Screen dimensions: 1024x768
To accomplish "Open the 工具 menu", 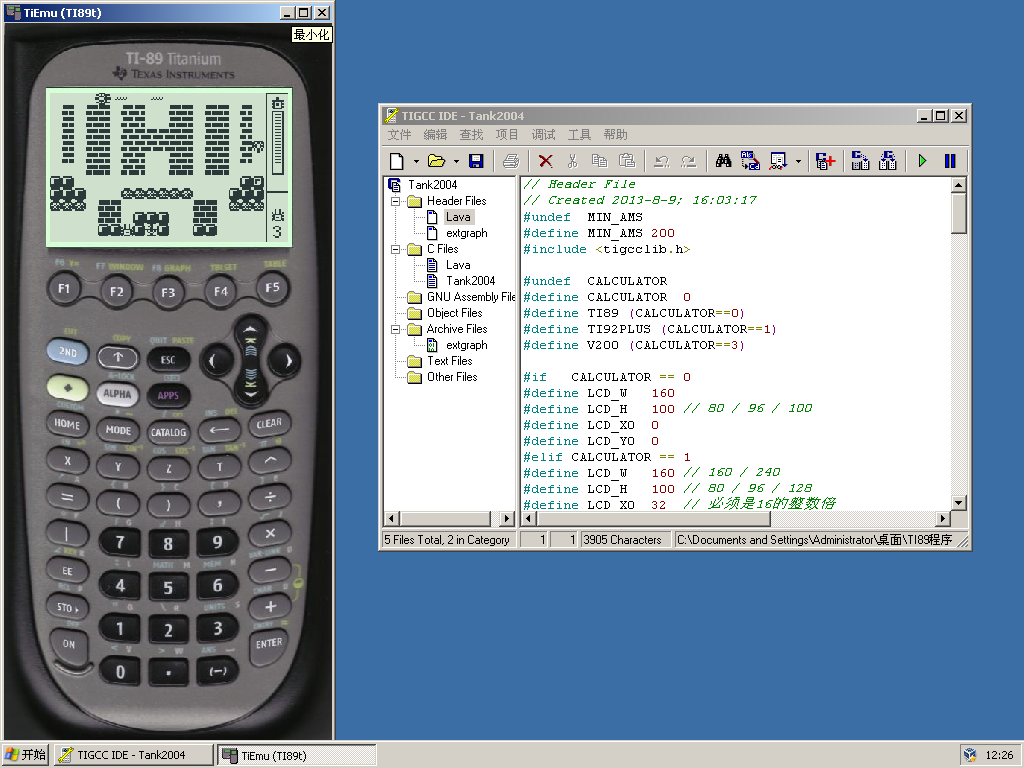I will click(x=579, y=135).
